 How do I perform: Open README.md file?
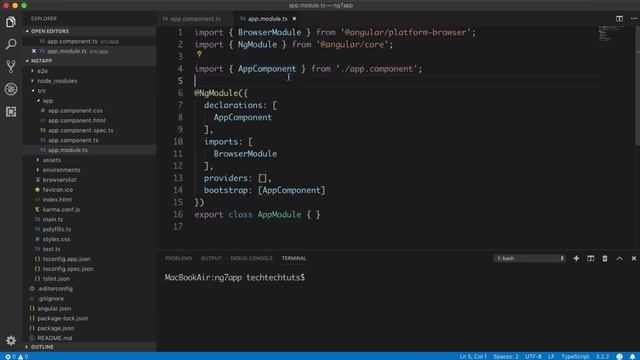click(55, 338)
